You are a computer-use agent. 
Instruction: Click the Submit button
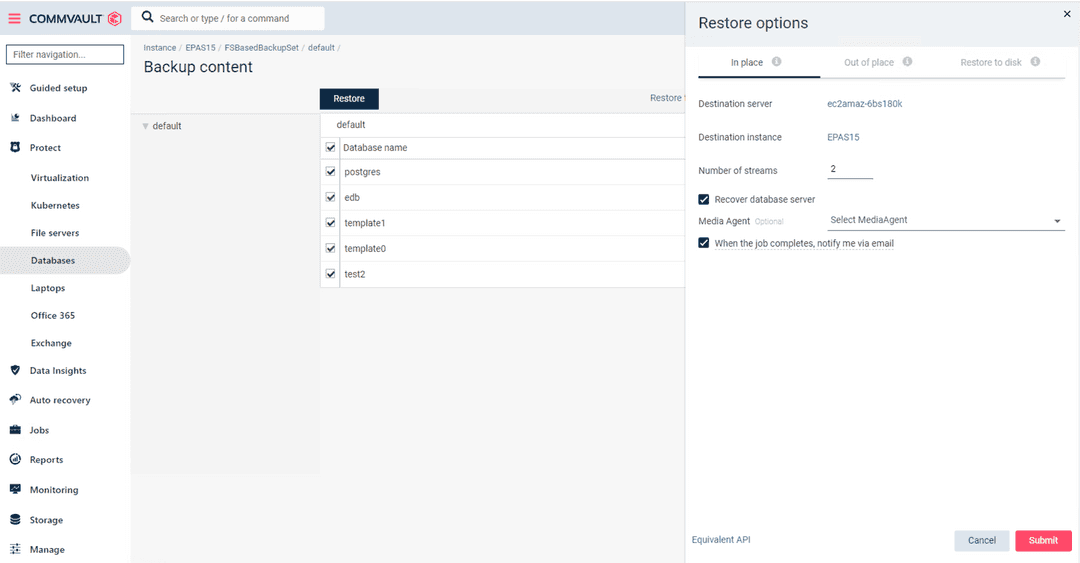pos(1042,540)
